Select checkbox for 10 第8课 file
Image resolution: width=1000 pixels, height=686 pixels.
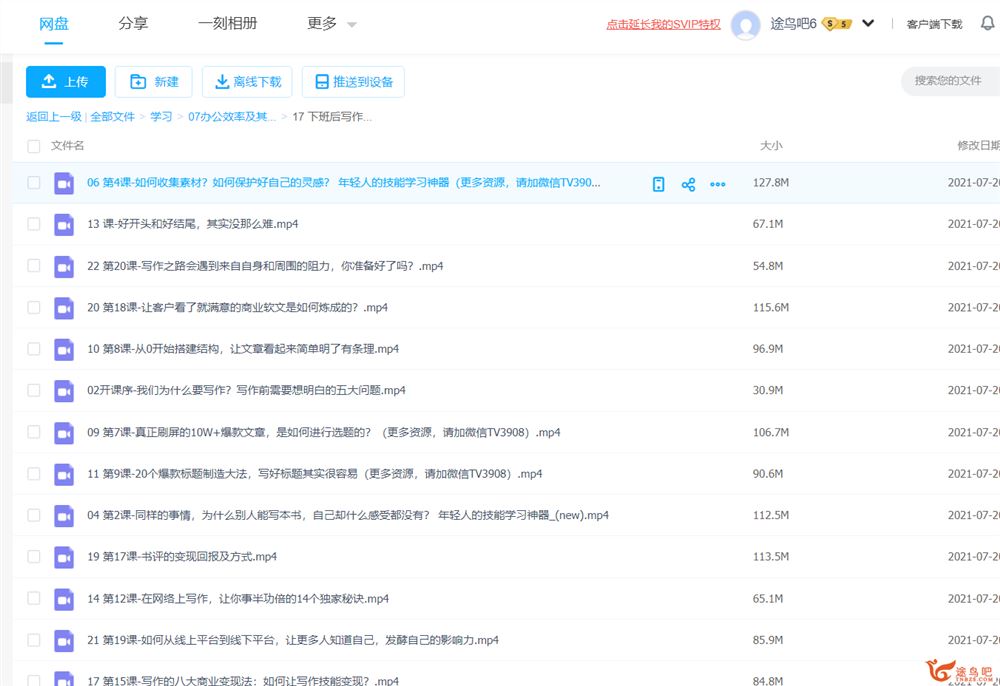34,349
